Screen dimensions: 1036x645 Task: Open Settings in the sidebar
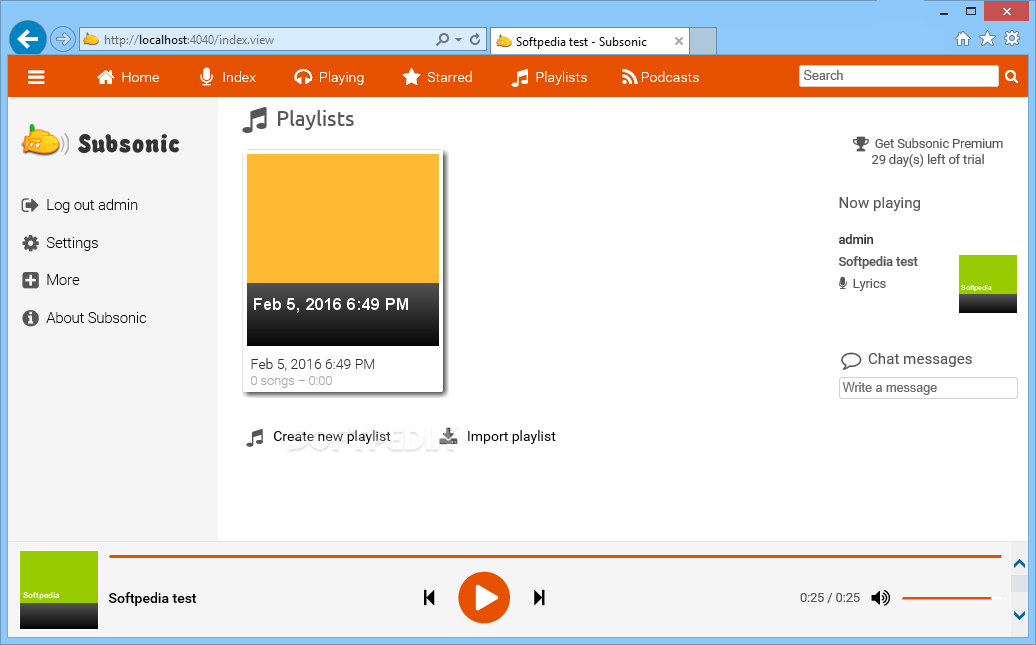point(72,243)
